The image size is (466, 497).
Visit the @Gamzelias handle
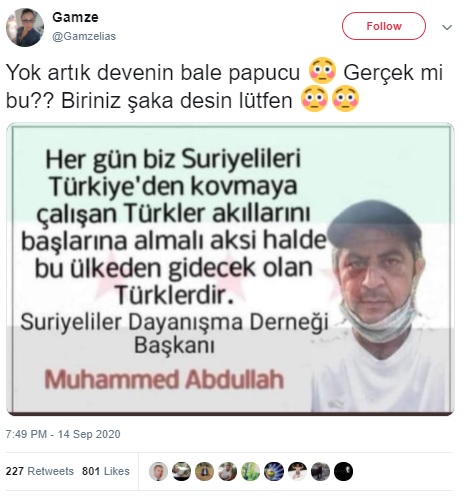pyautogui.click(x=84, y=36)
